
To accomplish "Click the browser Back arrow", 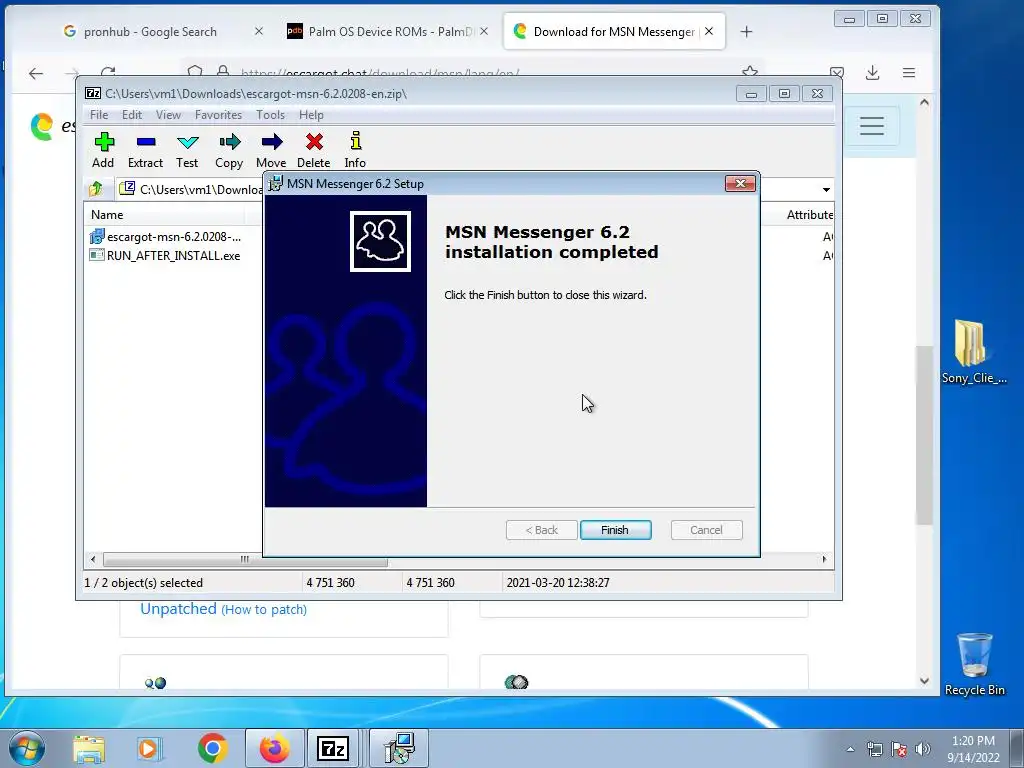I will coord(36,73).
